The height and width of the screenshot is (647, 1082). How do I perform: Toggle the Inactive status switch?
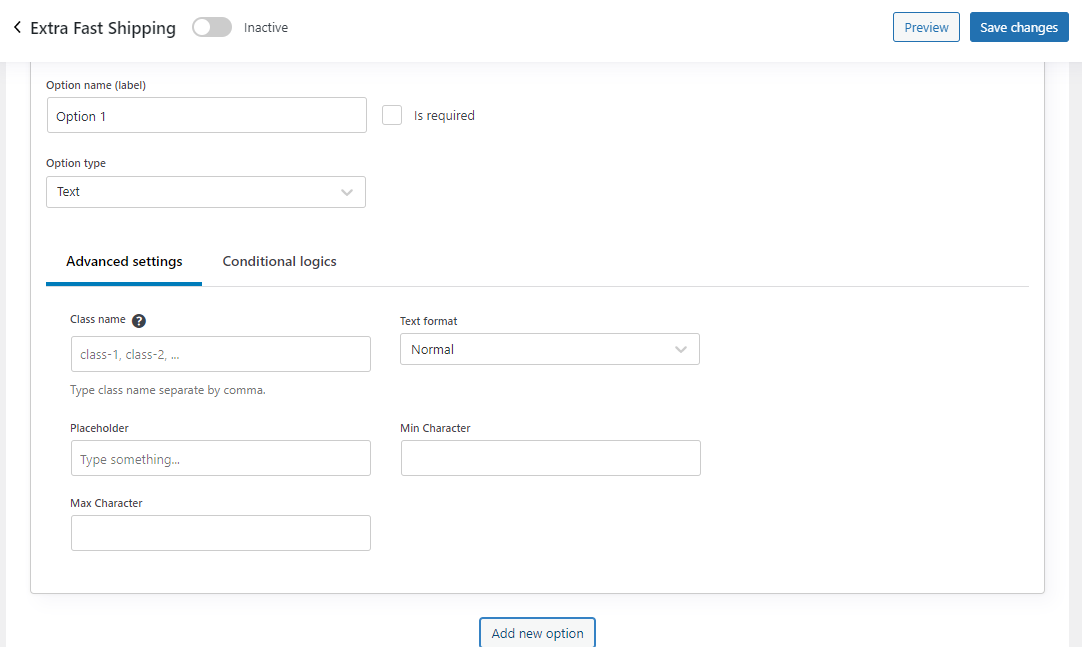pos(212,27)
